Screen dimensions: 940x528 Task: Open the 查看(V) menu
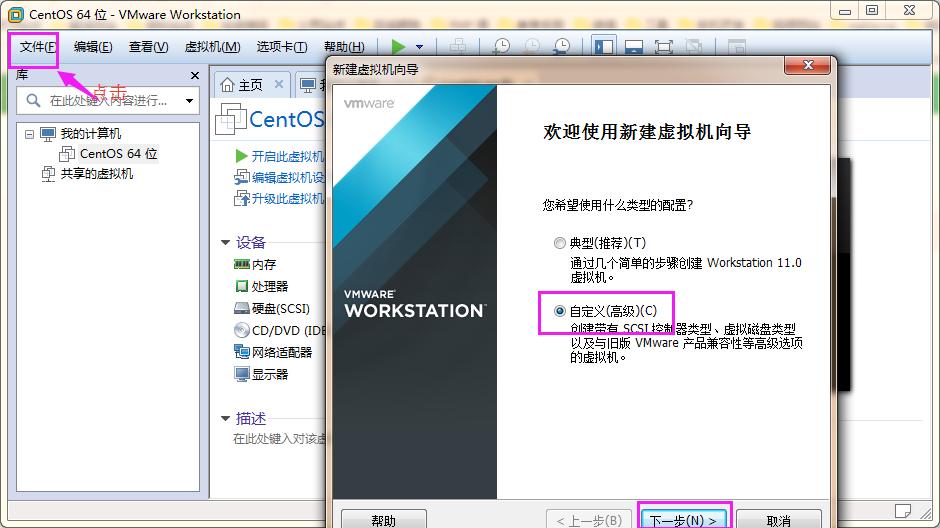tap(148, 47)
